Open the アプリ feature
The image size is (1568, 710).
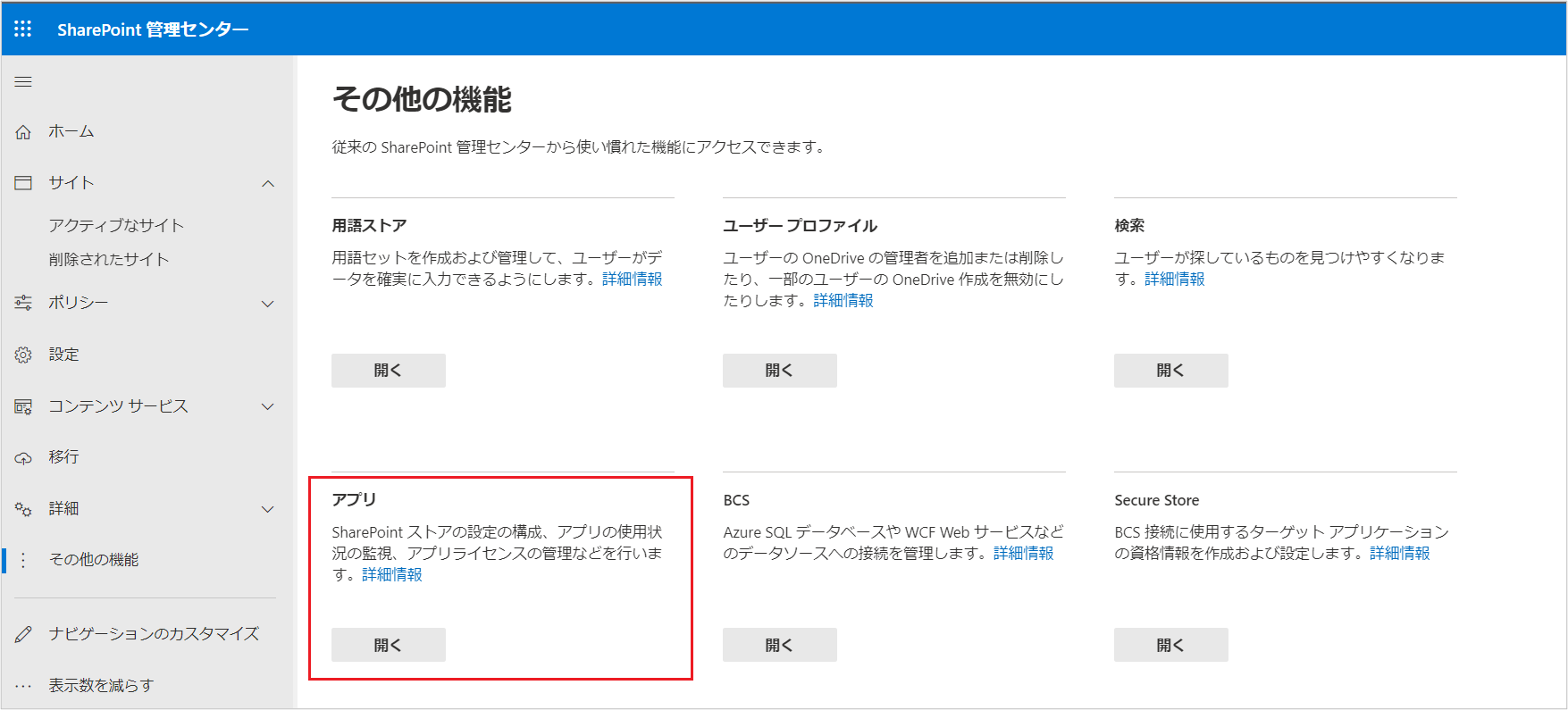click(389, 645)
